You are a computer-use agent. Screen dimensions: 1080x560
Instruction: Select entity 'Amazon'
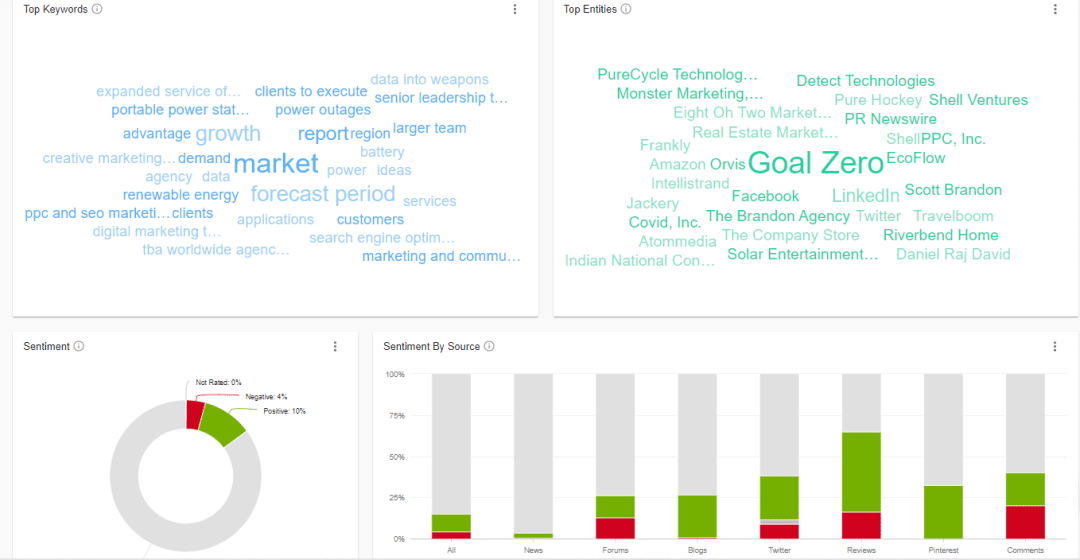pyautogui.click(x=678, y=165)
